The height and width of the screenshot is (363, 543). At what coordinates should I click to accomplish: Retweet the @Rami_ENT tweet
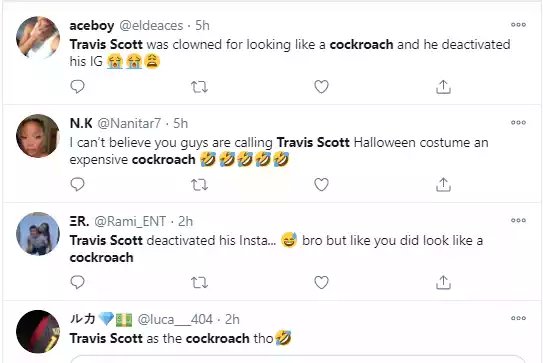(x=199, y=283)
